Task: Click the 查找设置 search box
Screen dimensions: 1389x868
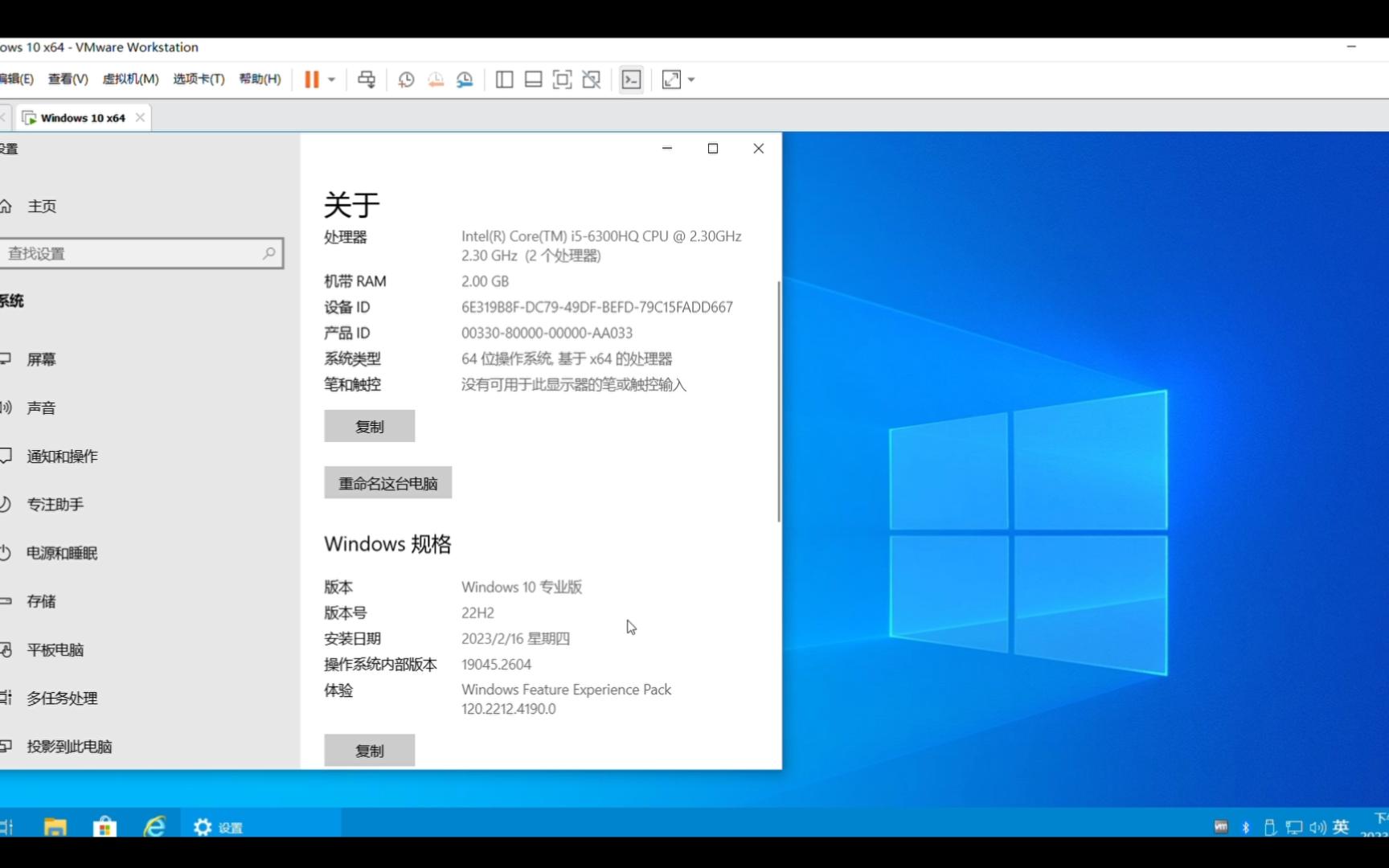Action: (x=142, y=253)
